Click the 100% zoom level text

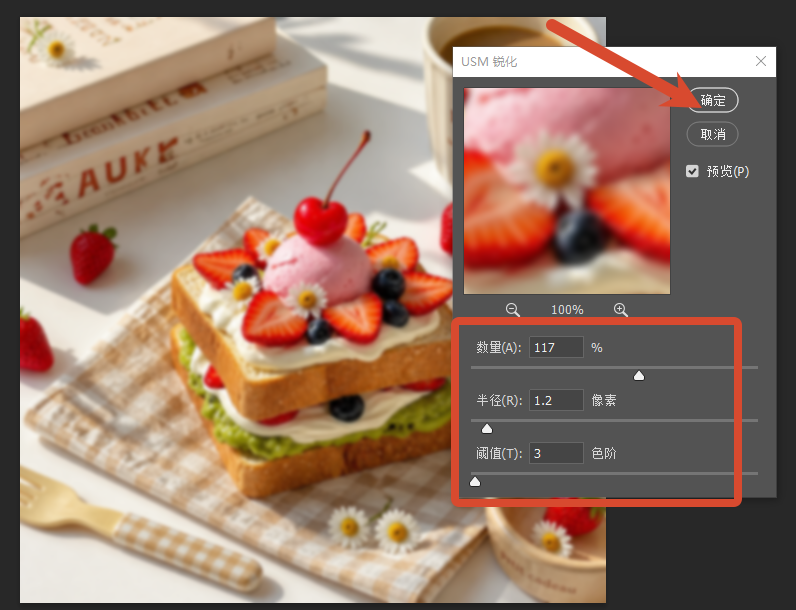[x=567, y=310]
